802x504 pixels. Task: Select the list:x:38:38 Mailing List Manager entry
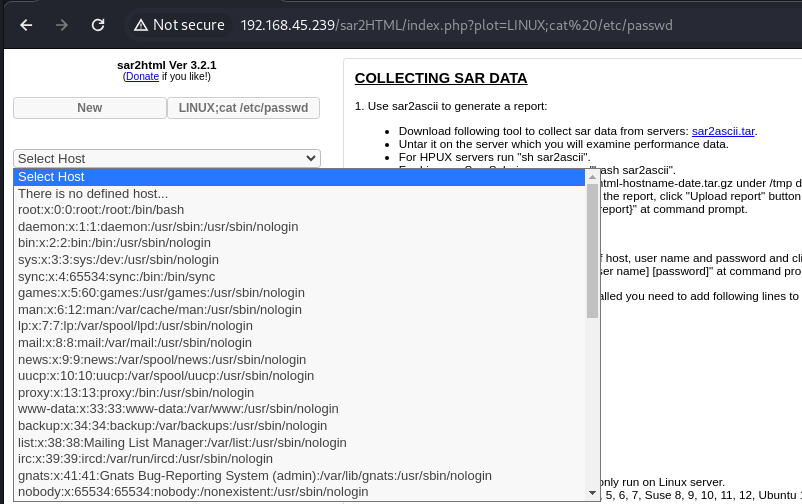300,443
